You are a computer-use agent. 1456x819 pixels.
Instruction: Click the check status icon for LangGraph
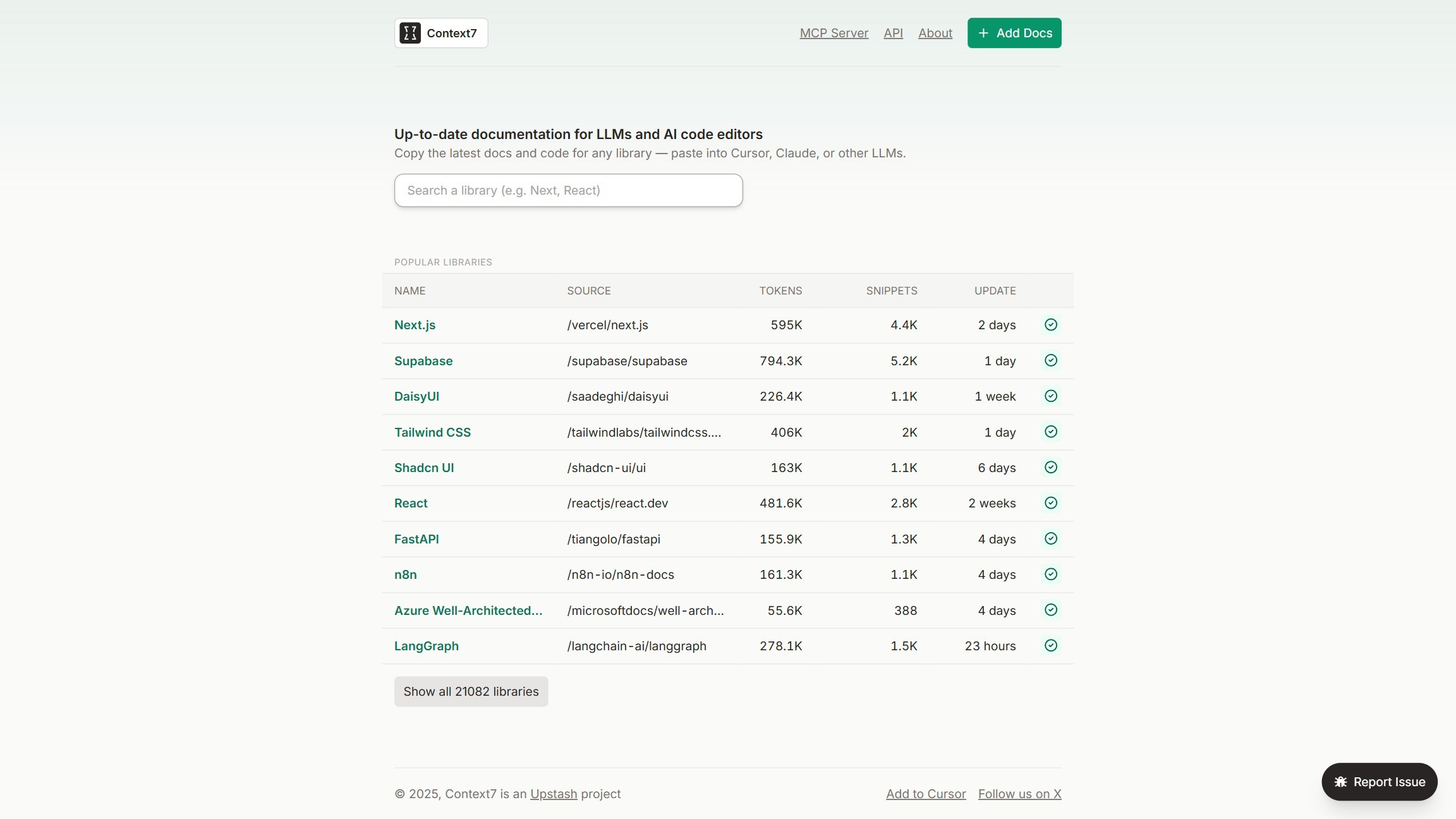(1050, 645)
